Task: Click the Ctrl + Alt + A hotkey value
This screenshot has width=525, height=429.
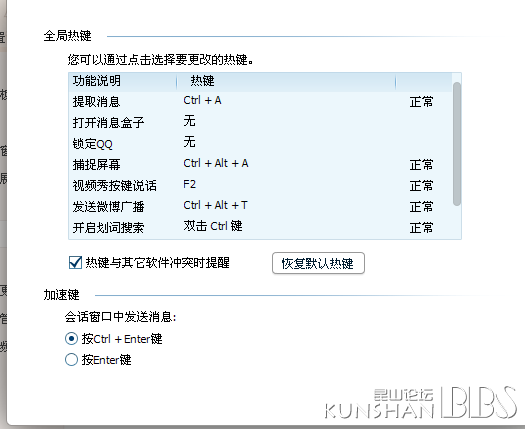Action: pos(216,163)
